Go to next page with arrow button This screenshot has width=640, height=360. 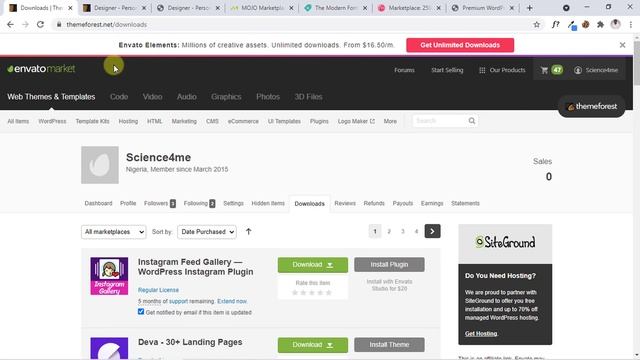[x=432, y=231]
